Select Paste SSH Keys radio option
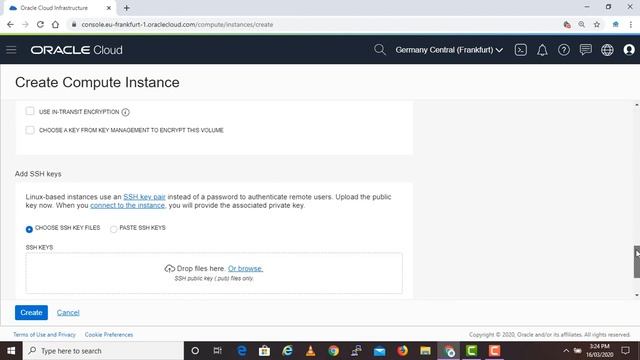The width and height of the screenshot is (640, 360). [113, 229]
